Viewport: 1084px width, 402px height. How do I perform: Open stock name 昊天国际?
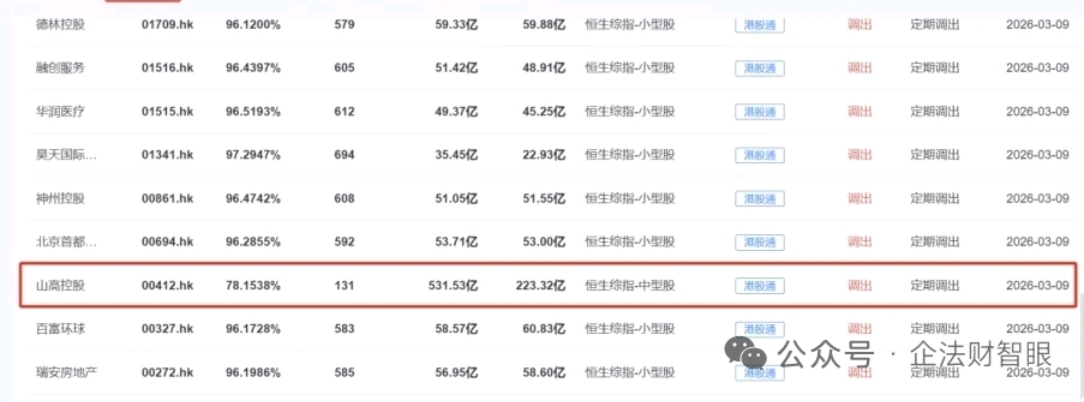[x=66, y=155]
